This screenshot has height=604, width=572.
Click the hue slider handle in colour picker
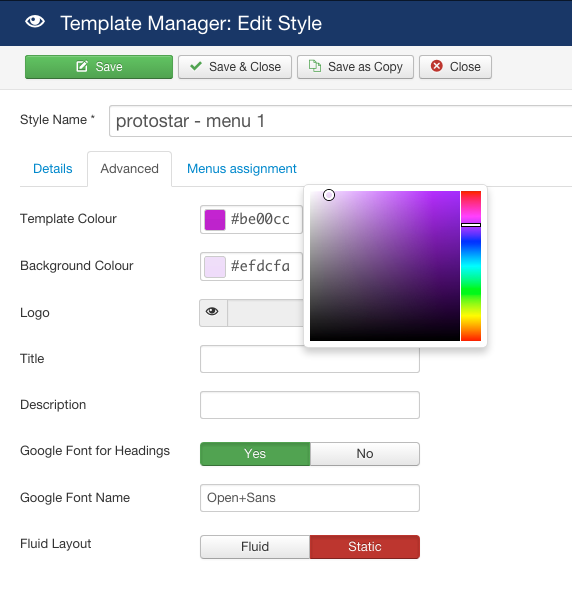(471, 225)
